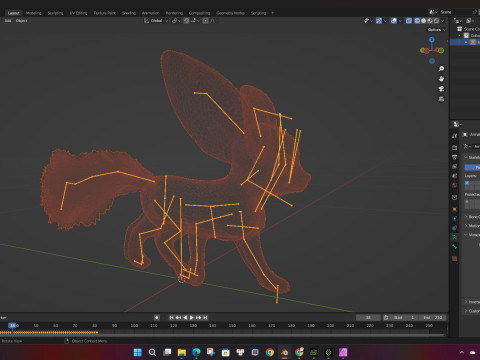Open the Options dropdown in viewport

click(x=436, y=30)
